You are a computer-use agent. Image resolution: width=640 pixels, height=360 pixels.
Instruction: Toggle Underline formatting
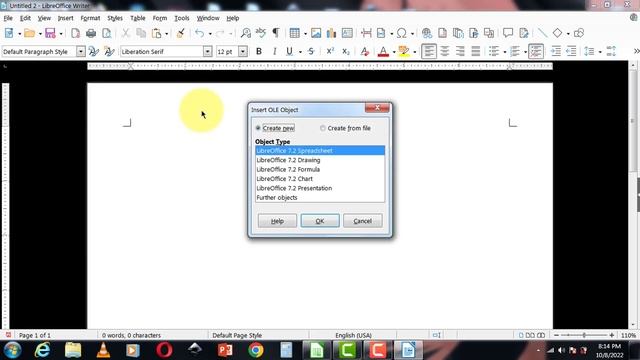(289, 51)
